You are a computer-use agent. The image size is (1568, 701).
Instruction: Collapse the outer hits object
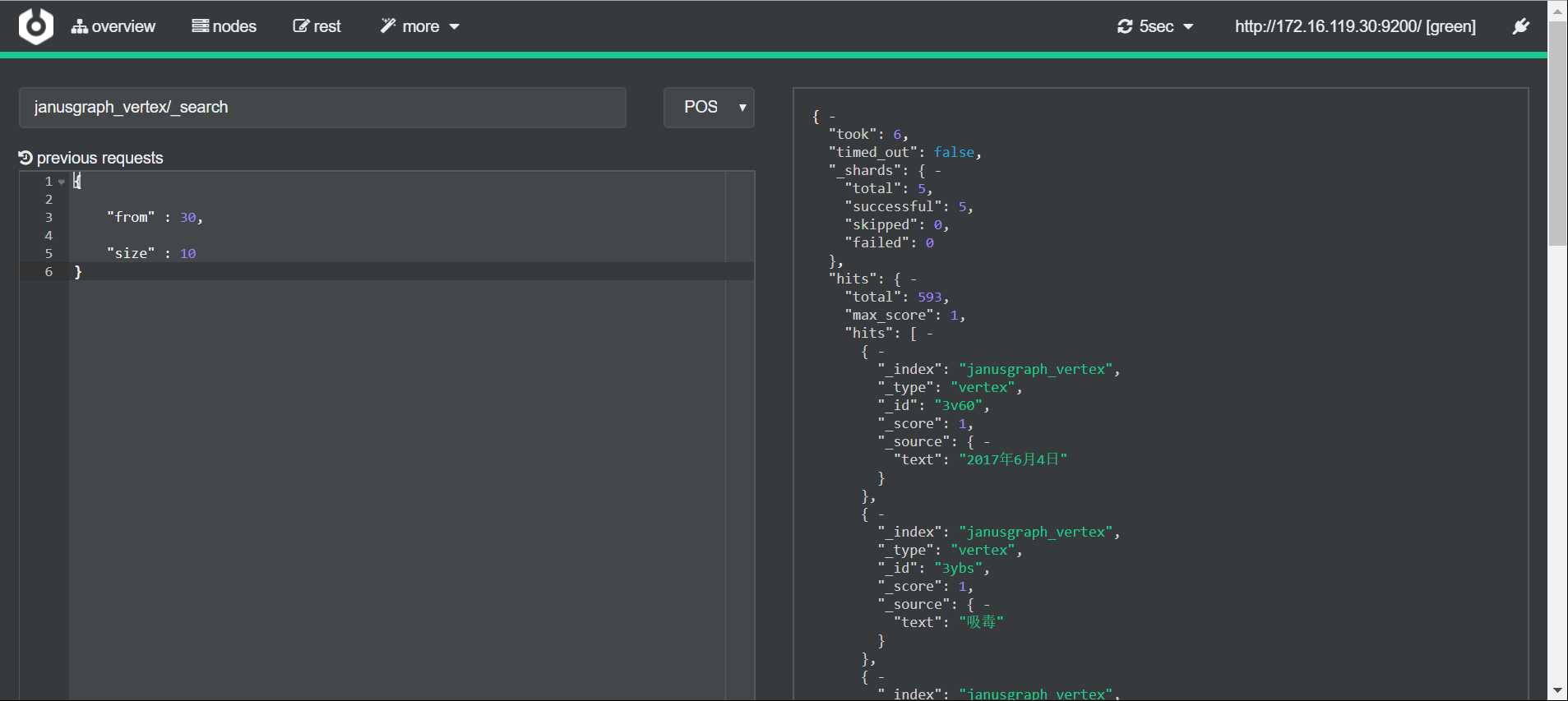913,279
